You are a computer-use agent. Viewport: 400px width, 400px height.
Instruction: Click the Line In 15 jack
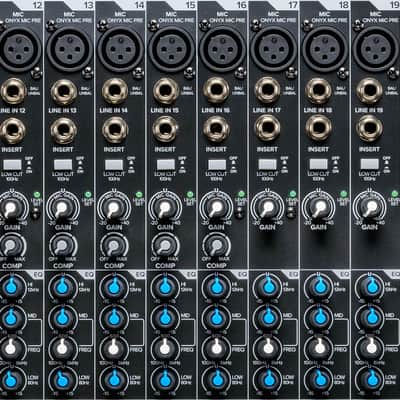coord(166,91)
